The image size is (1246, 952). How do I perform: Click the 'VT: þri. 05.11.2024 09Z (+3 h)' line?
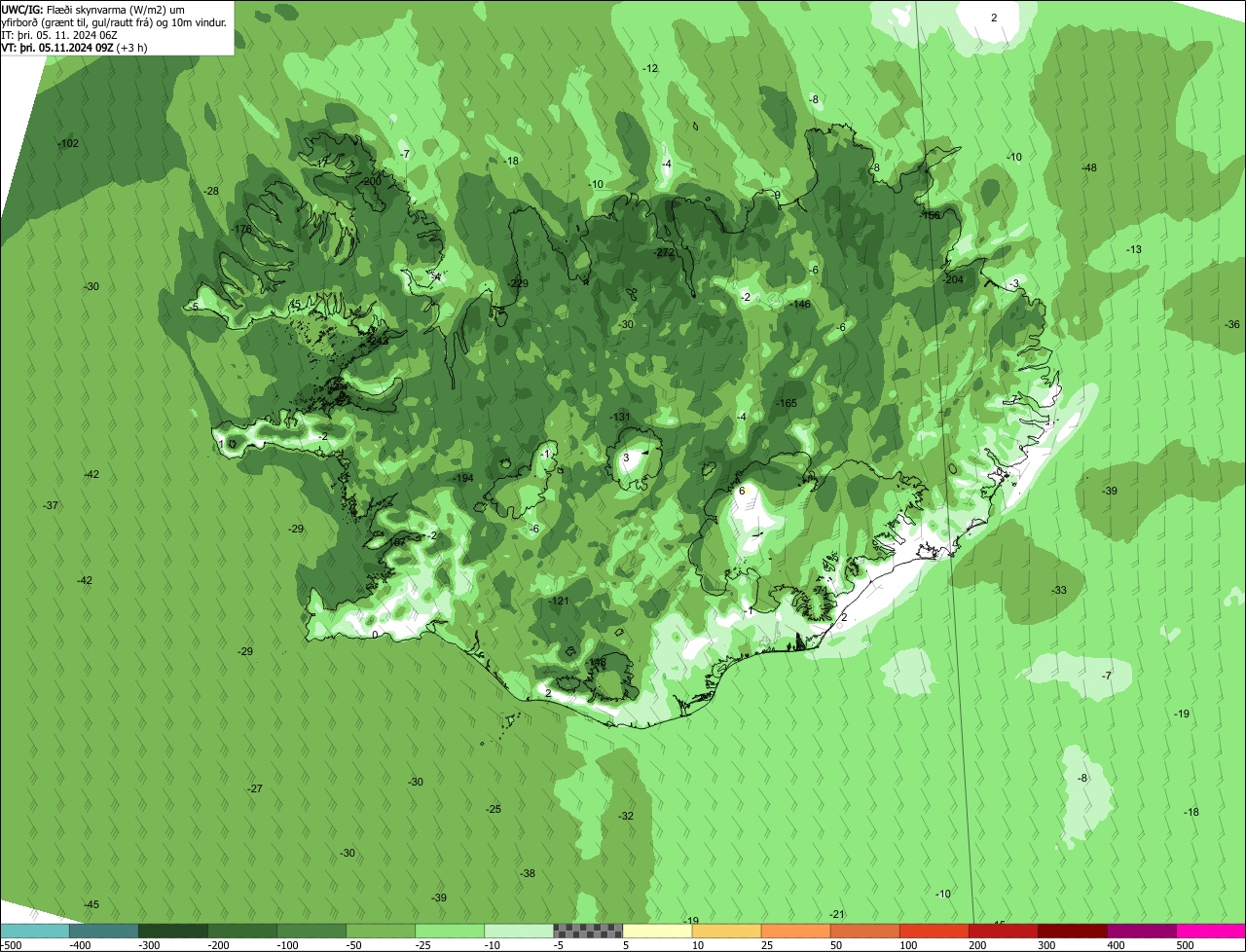click(74, 47)
